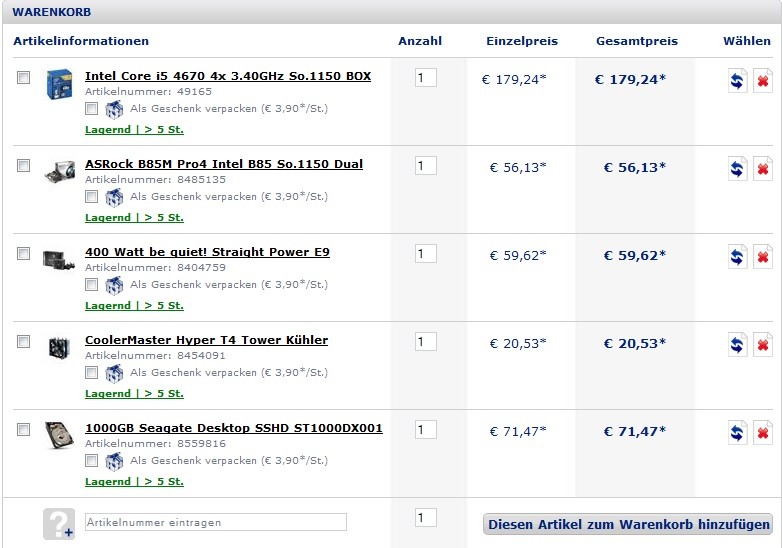Viewport: 782px width, 548px height.
Task: Open Intel Core i5 product thumbnail
Action: [59, 84]
